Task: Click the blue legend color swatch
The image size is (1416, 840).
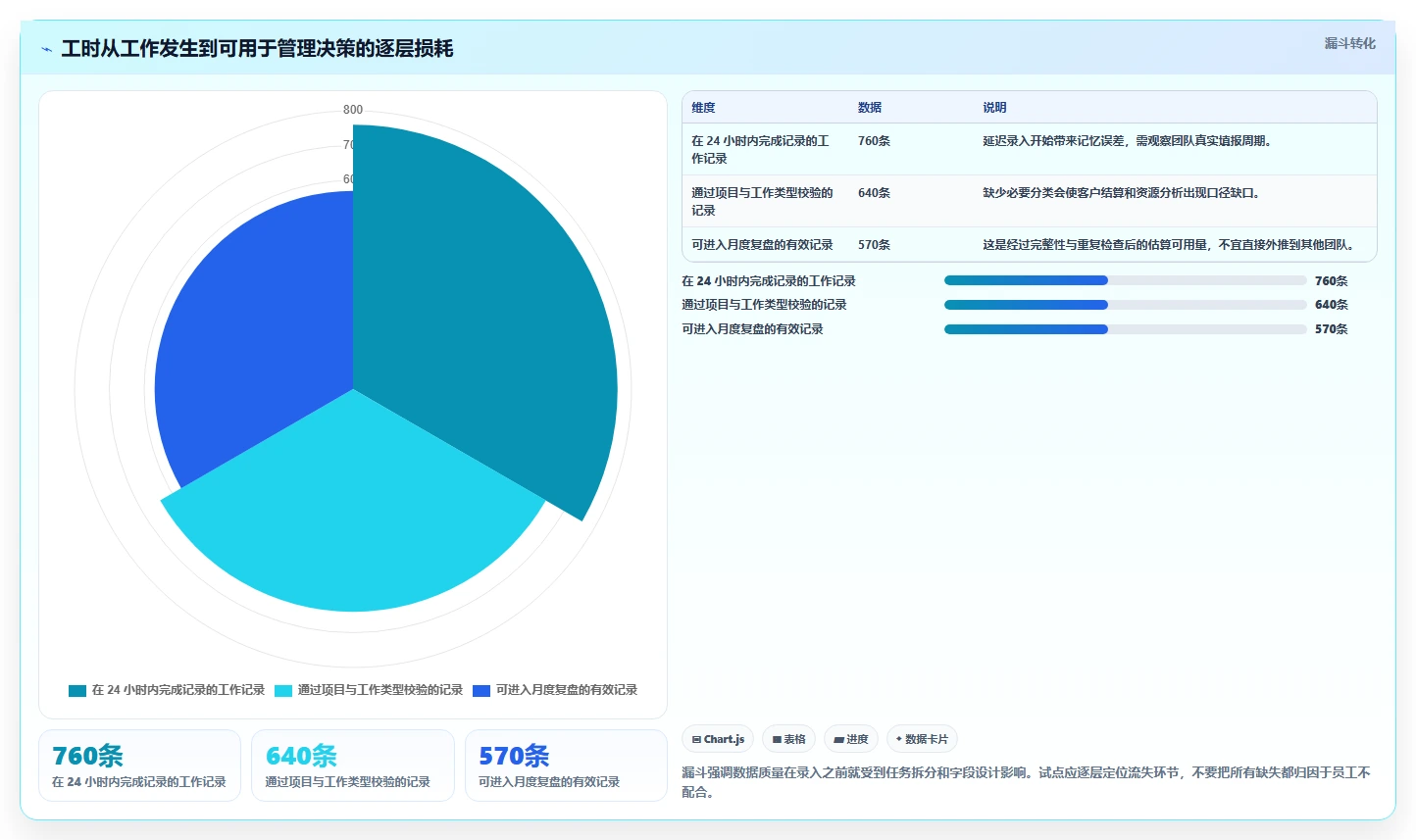Action: point(481,690)
